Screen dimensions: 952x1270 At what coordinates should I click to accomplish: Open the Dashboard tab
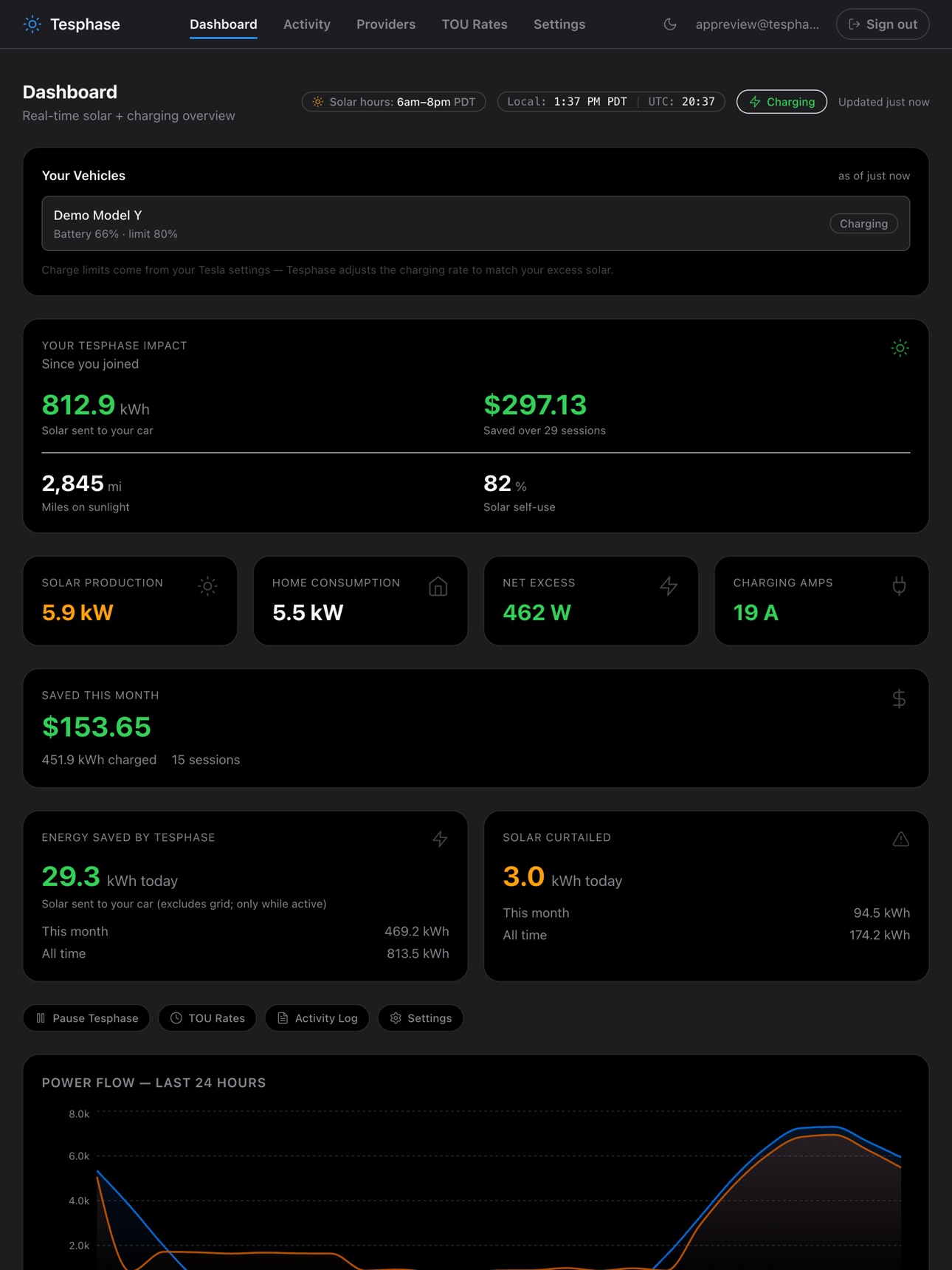click(224, 24)
